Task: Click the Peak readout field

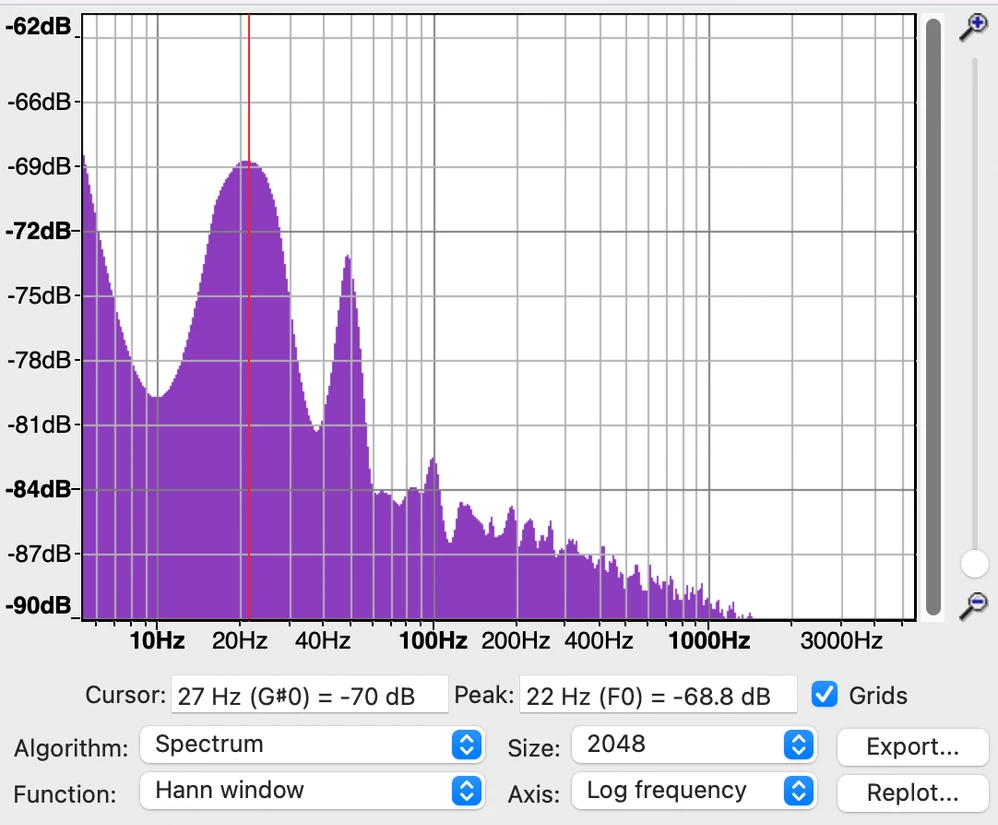Action: (x=658, y=695)
